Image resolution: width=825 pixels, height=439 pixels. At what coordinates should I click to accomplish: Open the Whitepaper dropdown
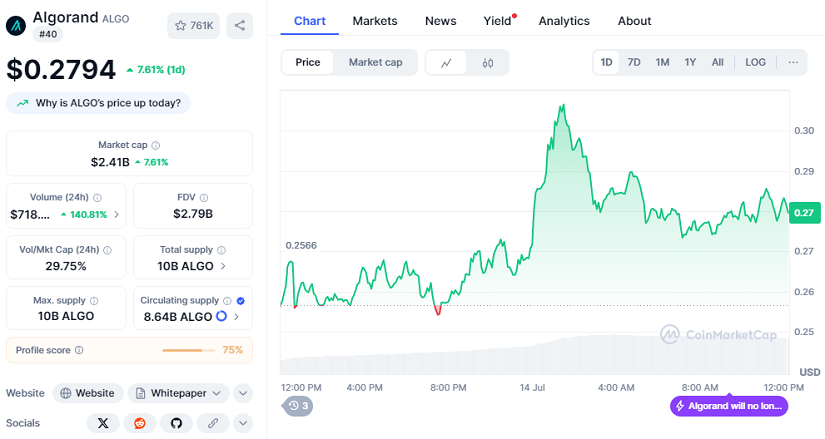pyautogui.click(x=178, y=393)
